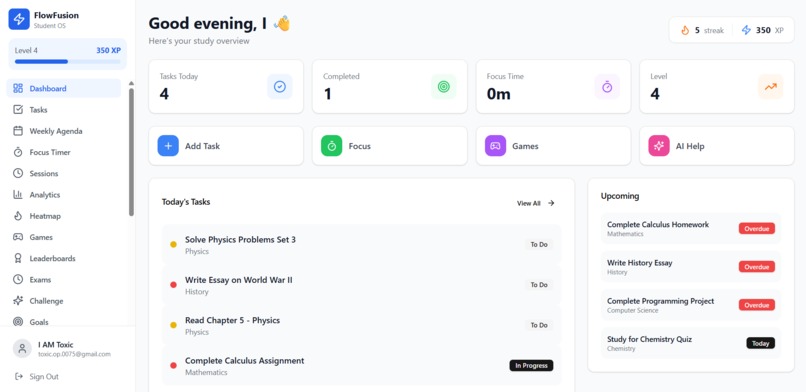Click the Heatmap flame icon in sidebar
Viewport: 806px width, 392px height.
pos(18,216)
